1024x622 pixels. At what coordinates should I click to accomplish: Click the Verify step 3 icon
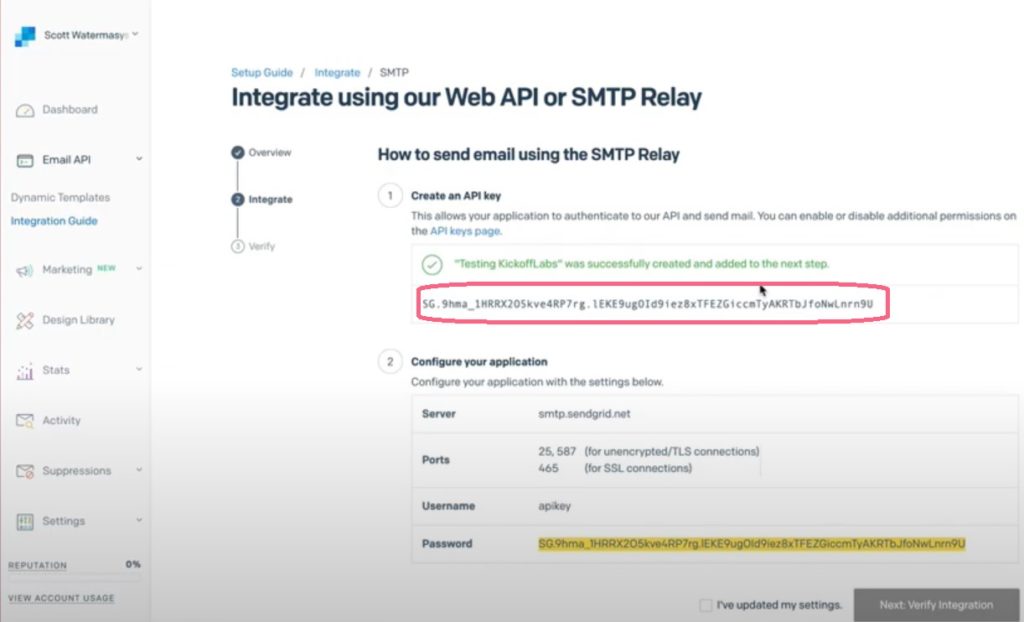(238, 246)
